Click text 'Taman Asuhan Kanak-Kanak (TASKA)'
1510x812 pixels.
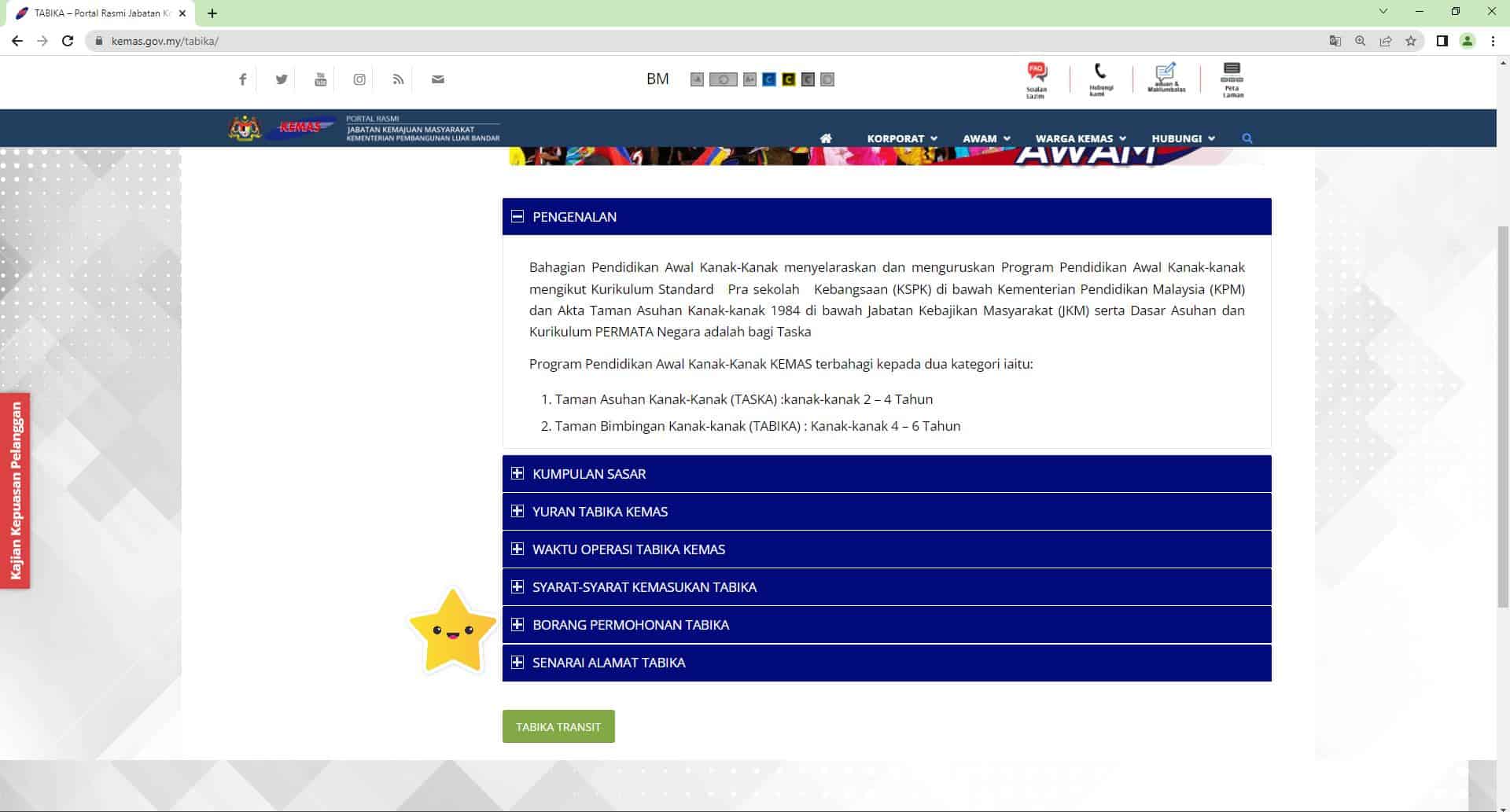pyautogui.click(x=666, y=399)
